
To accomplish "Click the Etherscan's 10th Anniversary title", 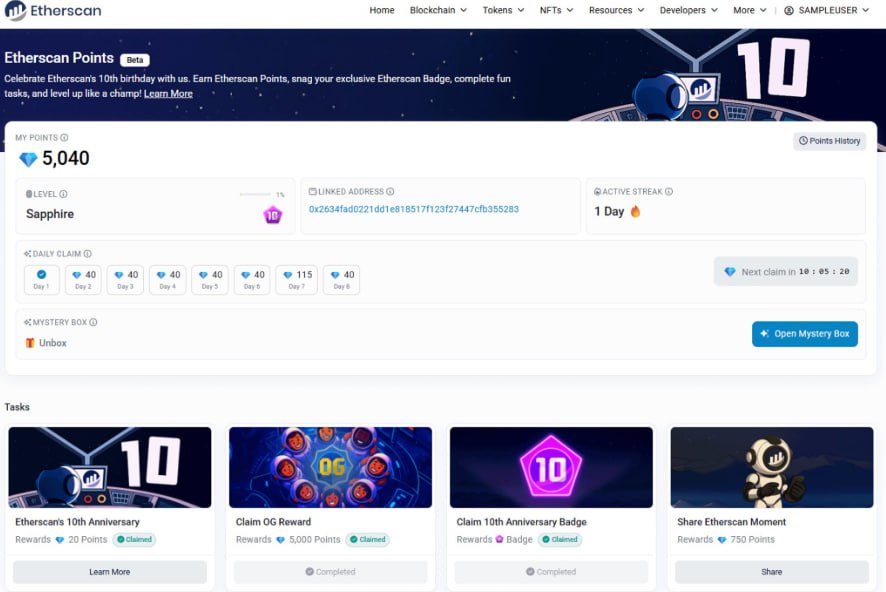I will 77,522.
